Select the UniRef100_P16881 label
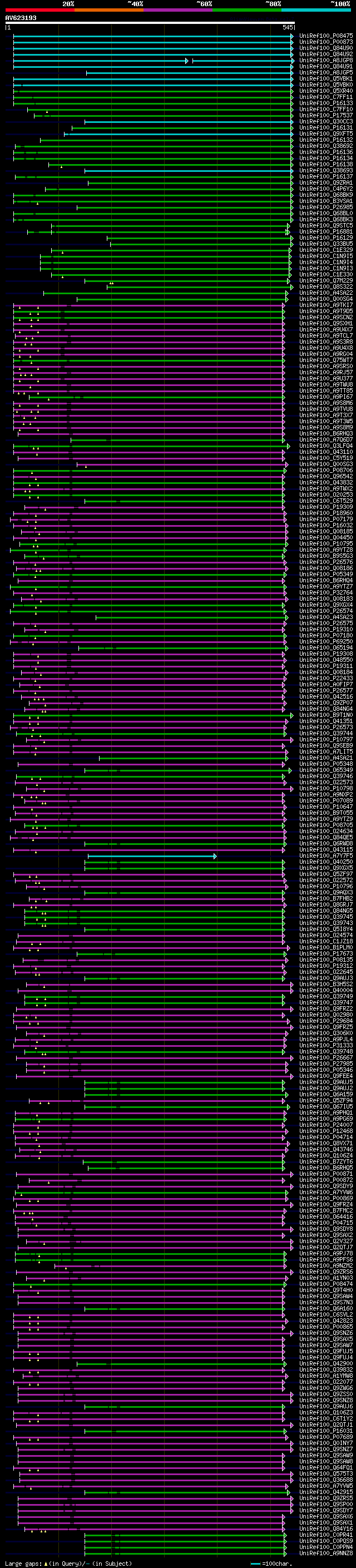 point(325,231)
